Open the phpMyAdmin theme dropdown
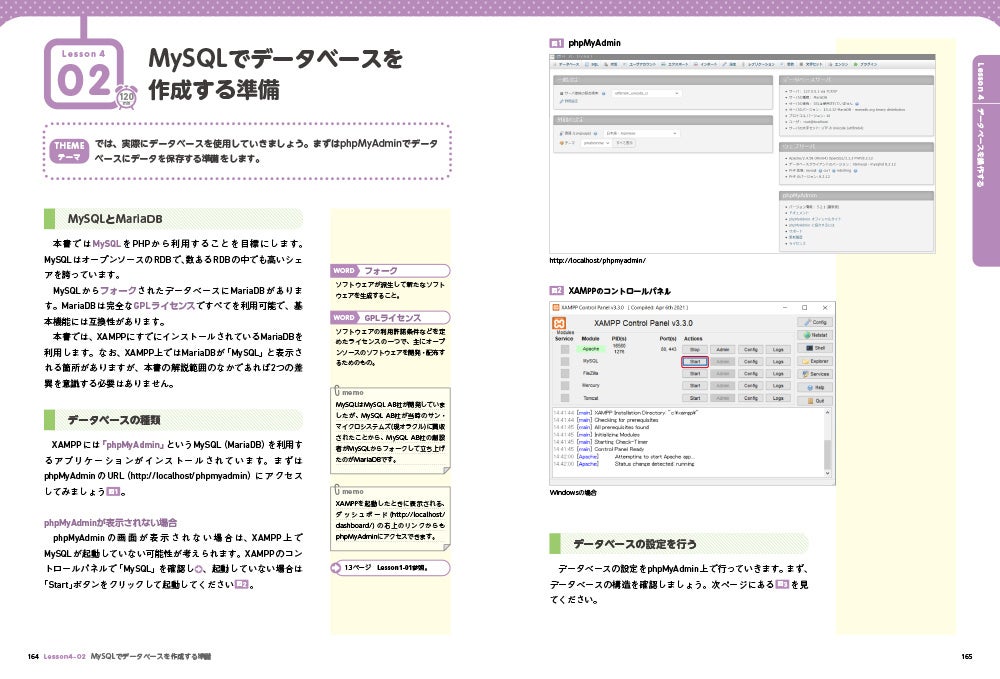Screen dimensions: 1000x679 596,143
